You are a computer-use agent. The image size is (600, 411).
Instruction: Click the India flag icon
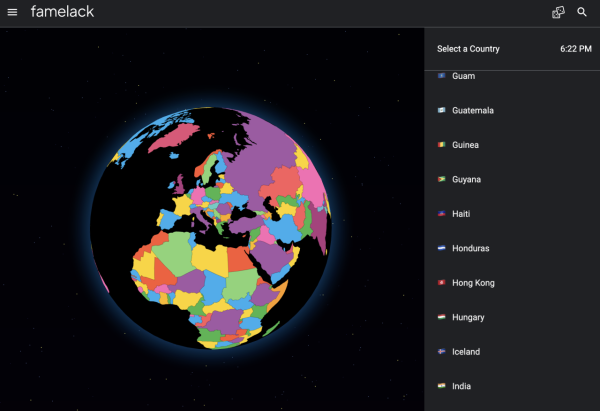[x=441, y=386]
